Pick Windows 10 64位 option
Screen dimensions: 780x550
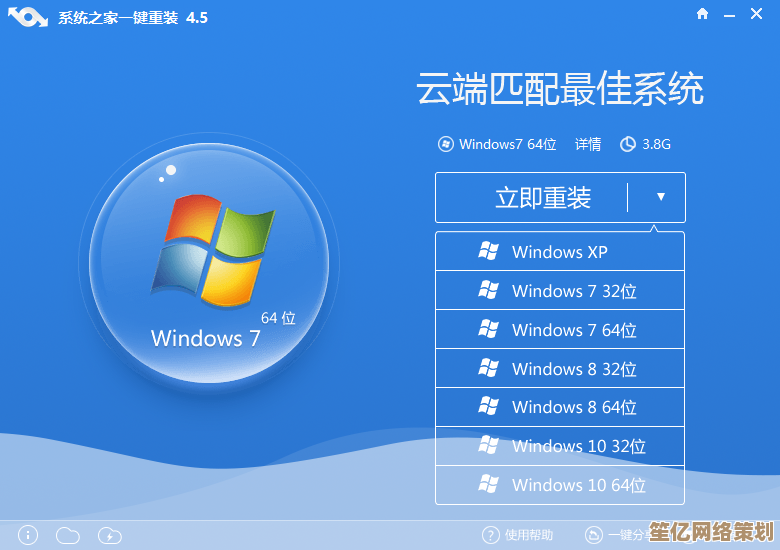coord(560,485)
